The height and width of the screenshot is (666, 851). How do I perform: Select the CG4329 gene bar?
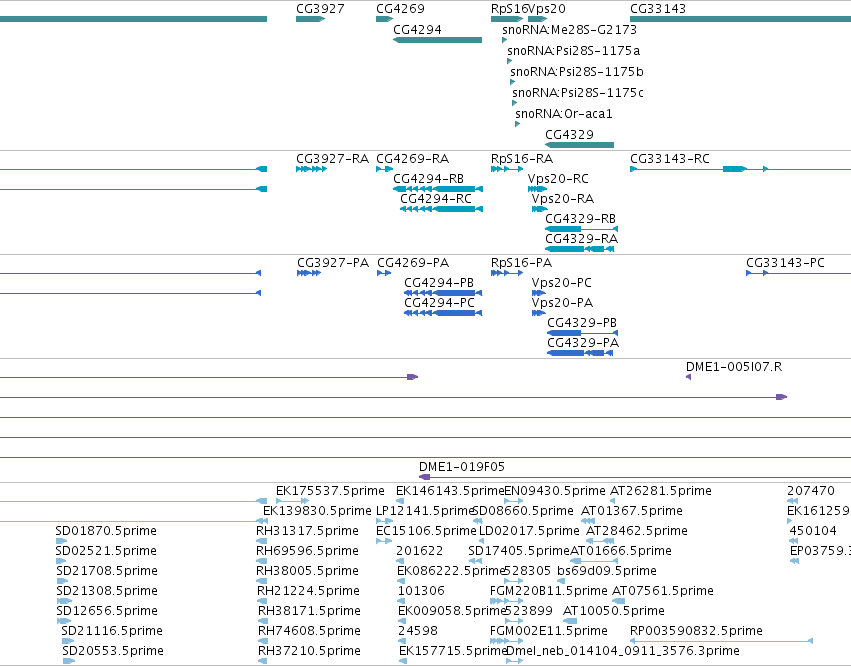[579, 145]
